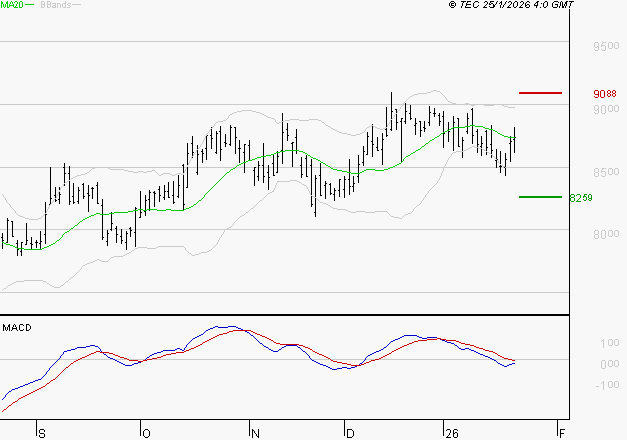Click the BBands legend label
This screenshot has height=440, width=627.
[x=56, y=5]
